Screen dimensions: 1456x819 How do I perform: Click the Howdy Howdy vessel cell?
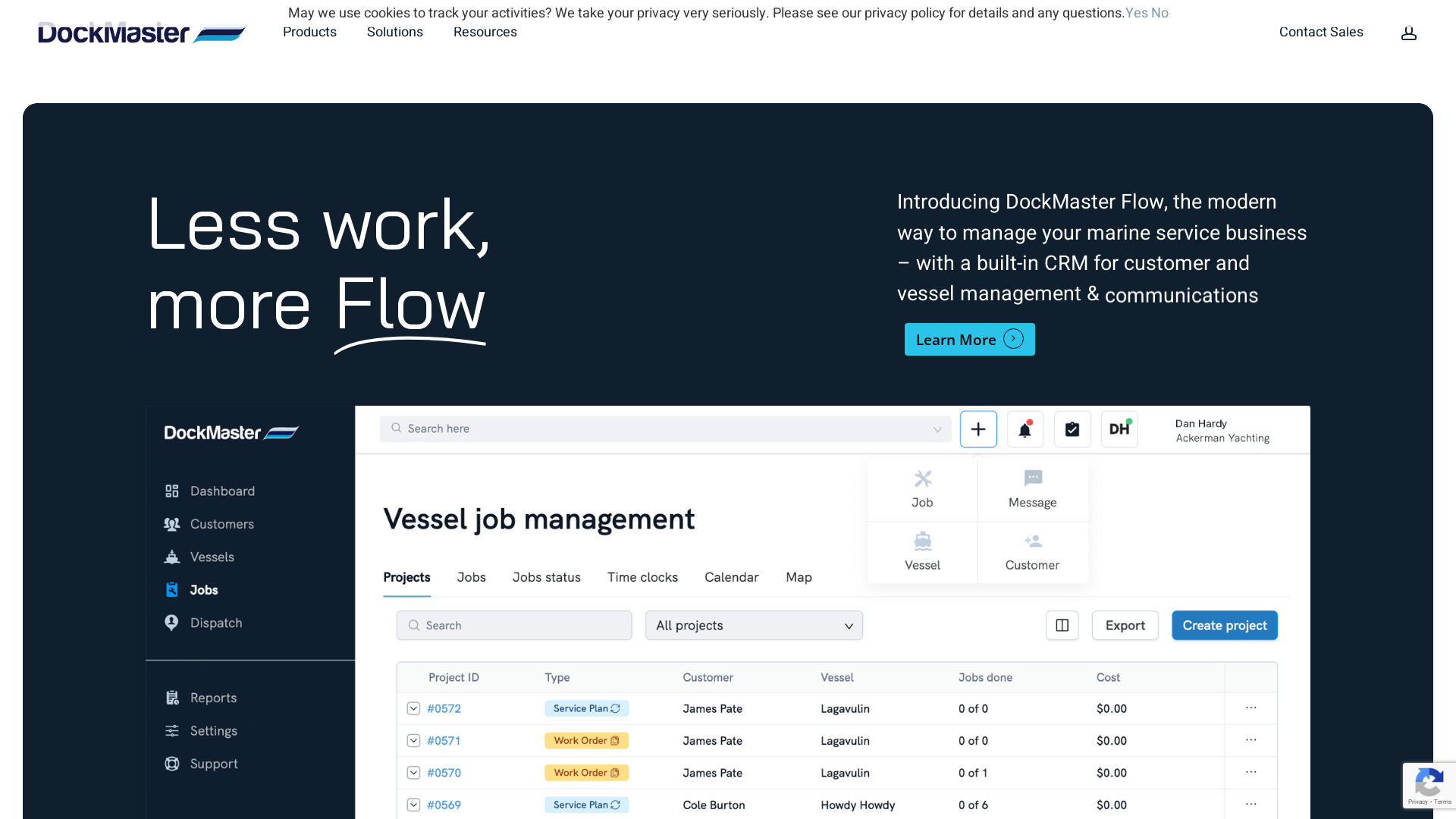(x=858, y=805)
